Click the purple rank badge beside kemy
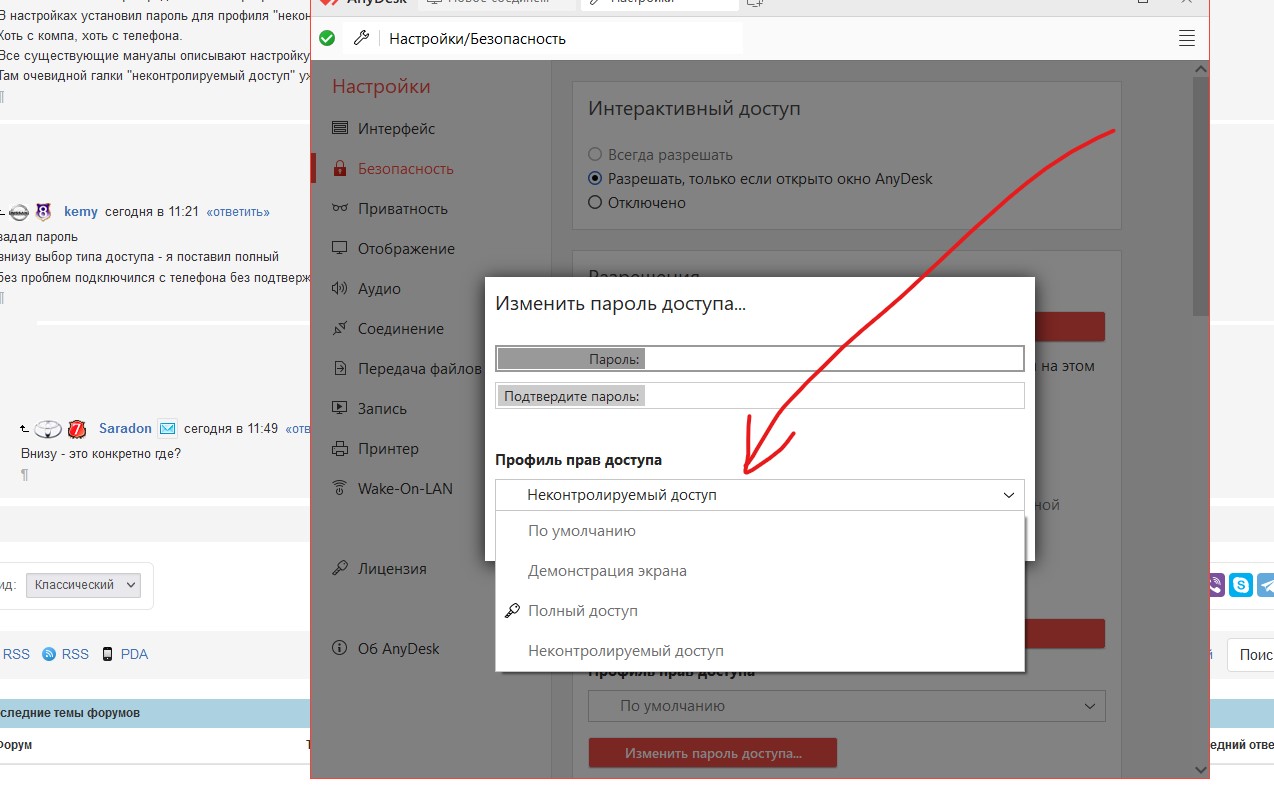The height and width of the screenshot is (787, 1274). (43, 212)
